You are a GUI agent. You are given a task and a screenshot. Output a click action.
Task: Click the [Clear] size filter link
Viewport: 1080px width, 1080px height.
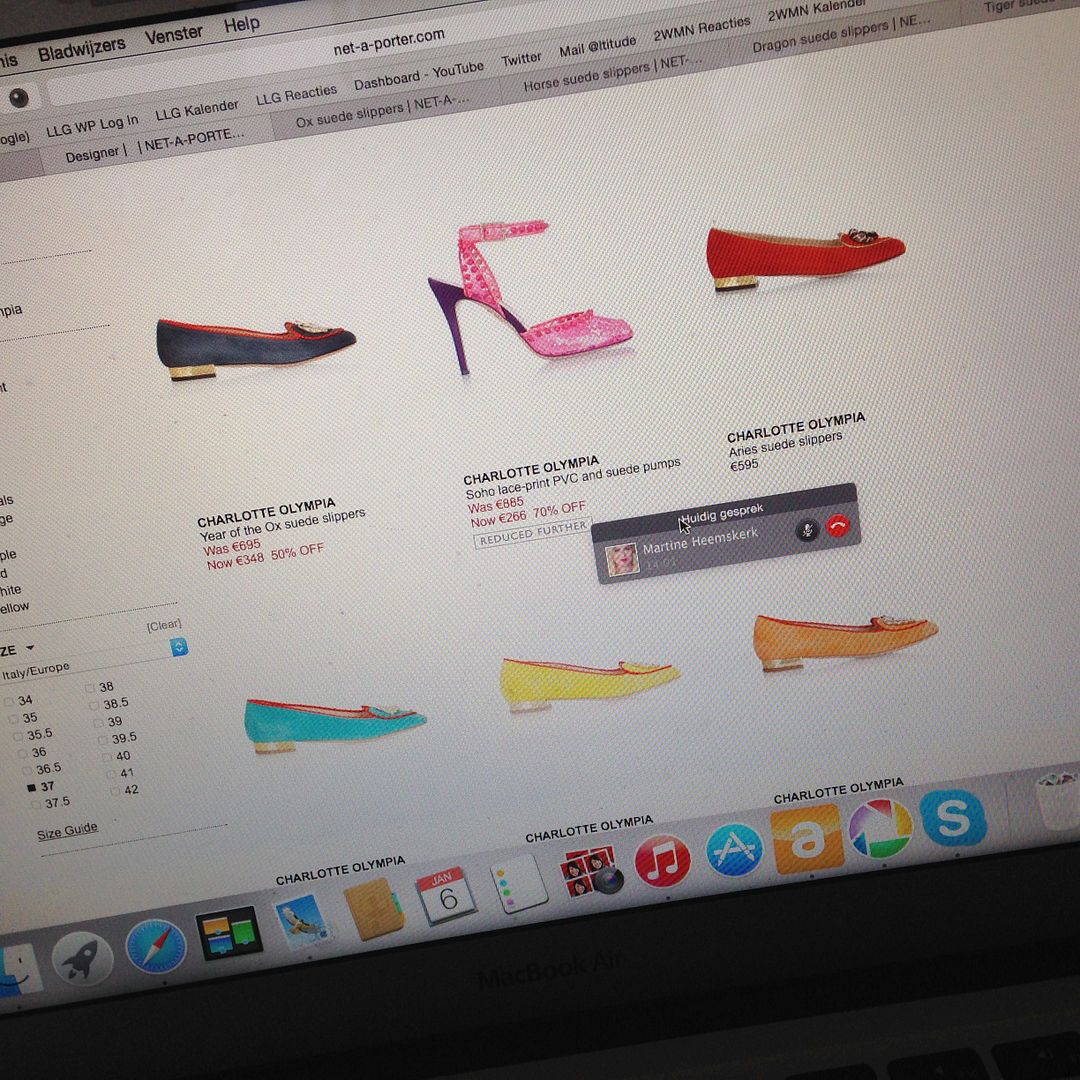tap(164, 625)
